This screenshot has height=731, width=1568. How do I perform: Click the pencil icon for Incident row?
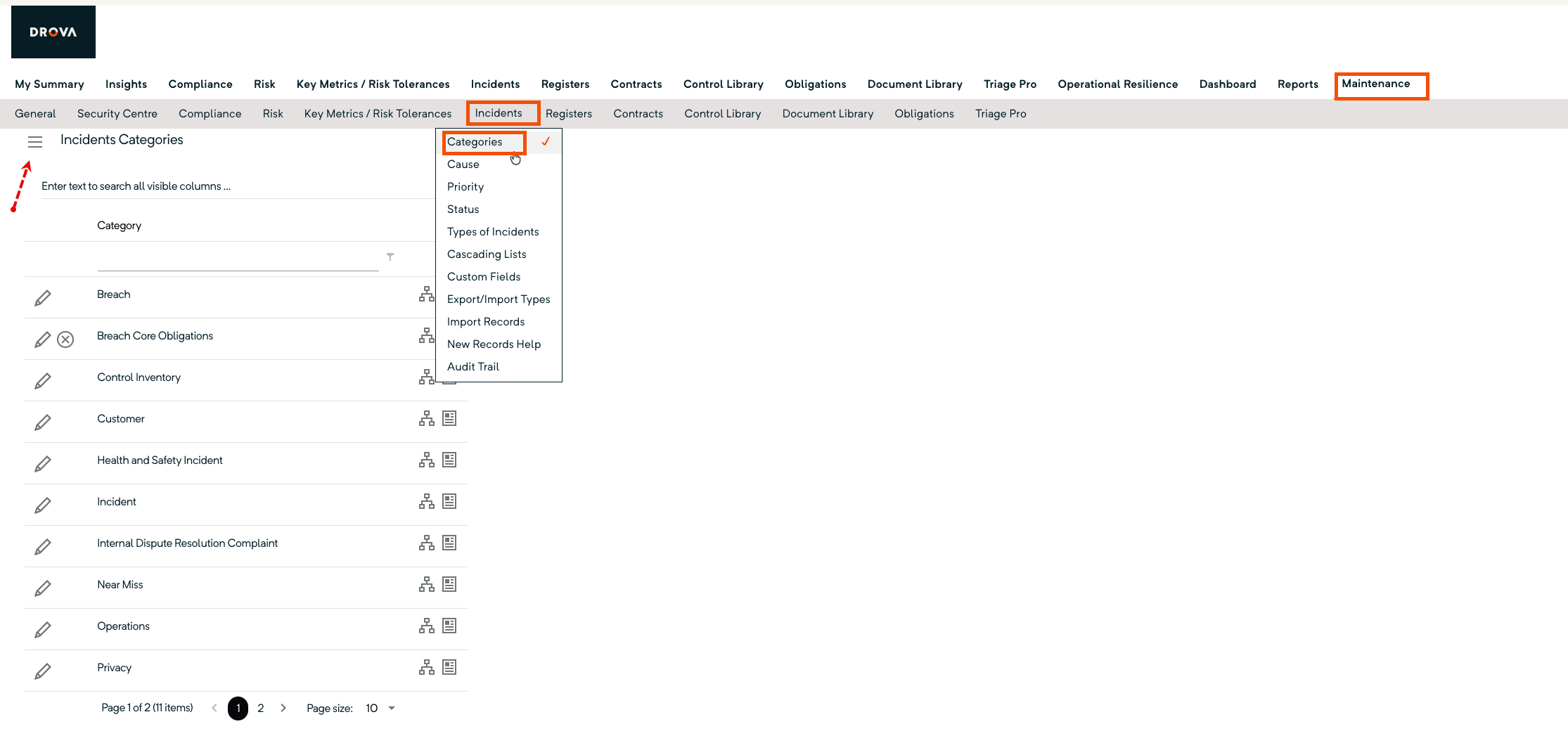(43, 505)
